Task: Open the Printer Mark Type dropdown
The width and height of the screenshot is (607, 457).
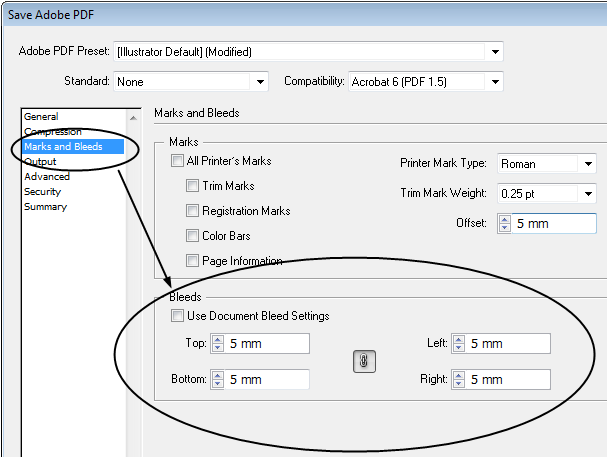Action: tap(547, 164)
